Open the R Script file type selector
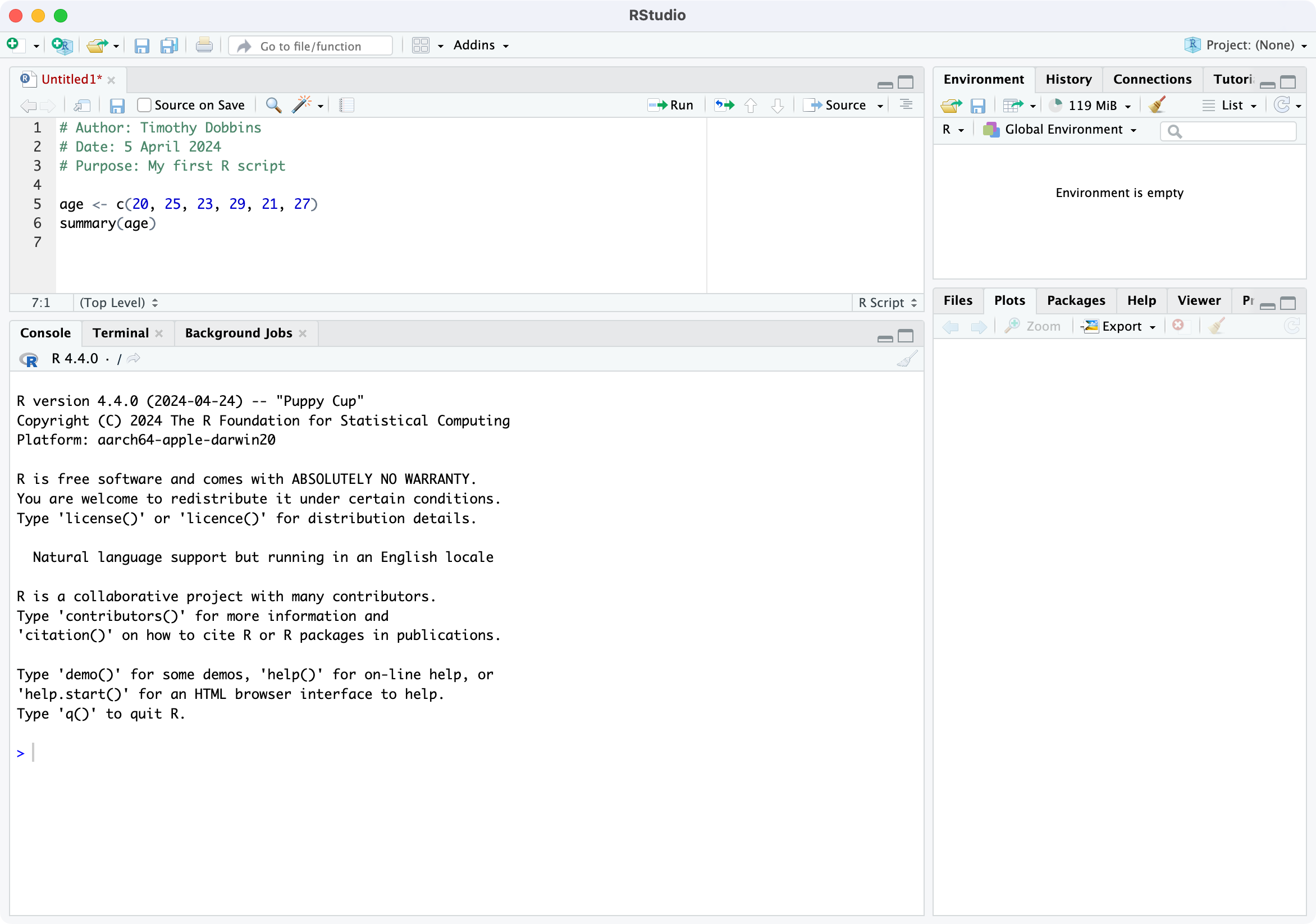This screenshot has height=924, width=1316. [x=887, y=303]
